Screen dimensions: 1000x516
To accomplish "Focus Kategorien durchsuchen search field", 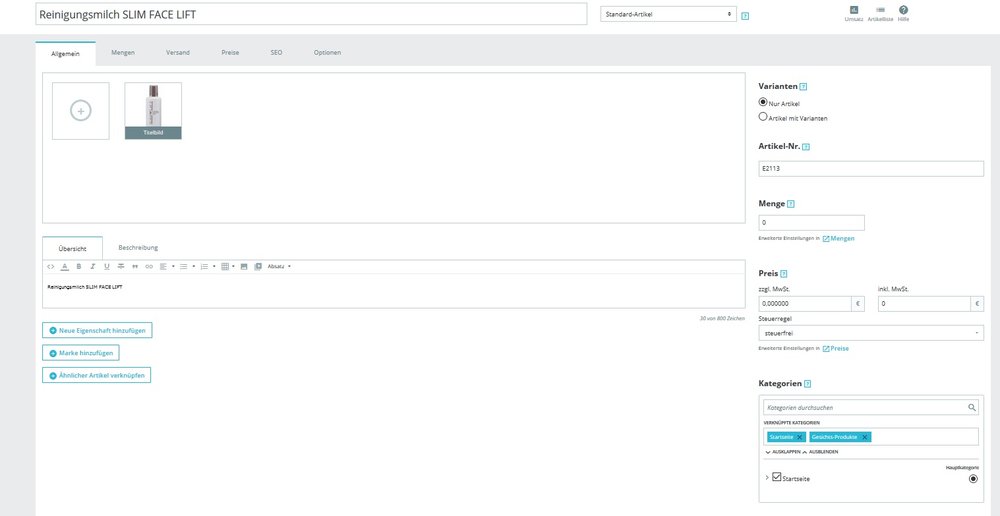I will point(871,407).
